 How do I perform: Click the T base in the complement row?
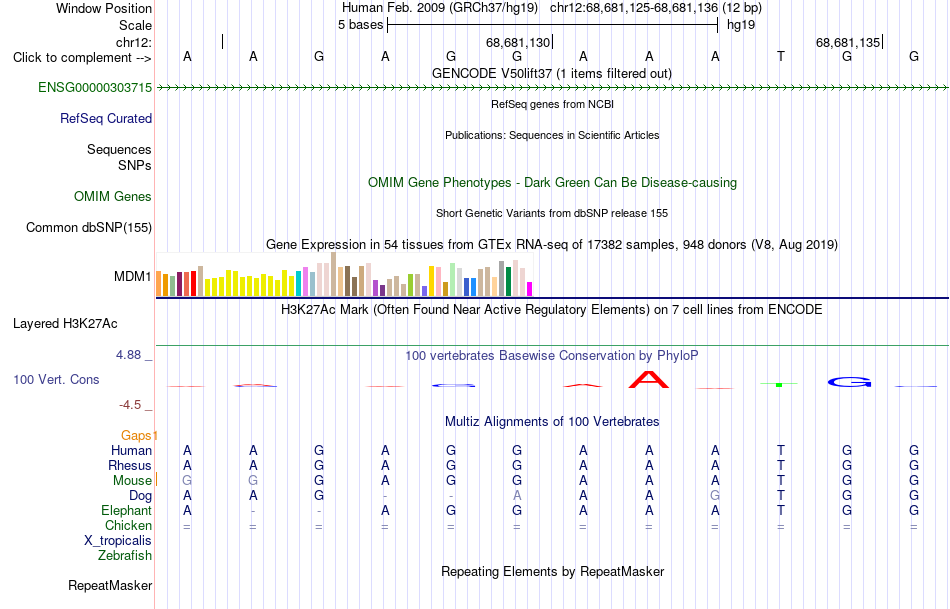[781, 57]
